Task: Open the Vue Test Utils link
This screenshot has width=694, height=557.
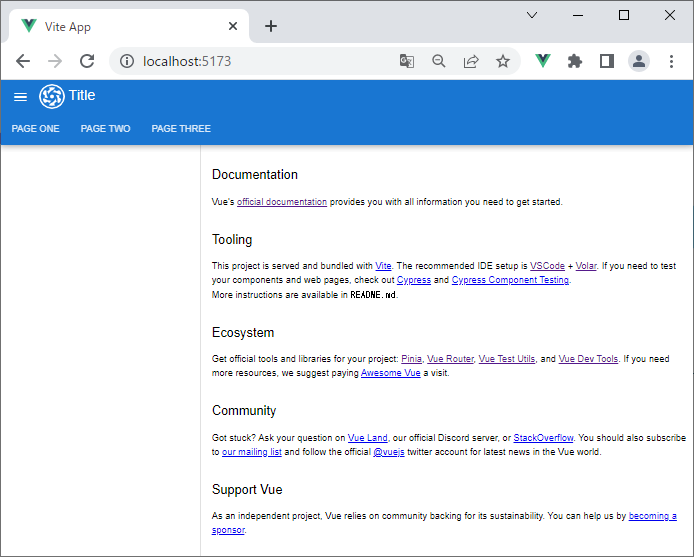Action: 507,359
